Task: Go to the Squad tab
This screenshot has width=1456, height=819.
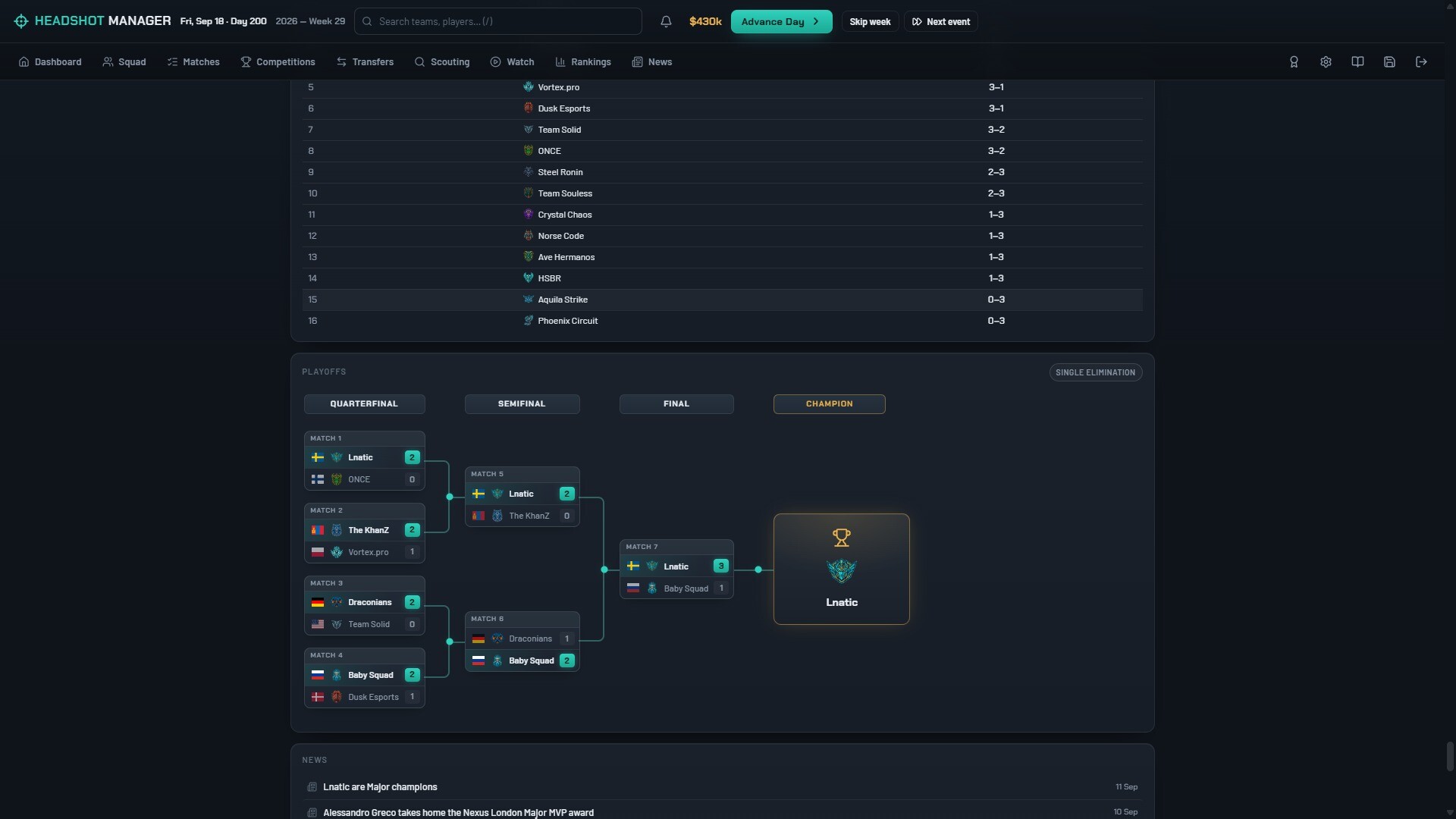Action: [x=124, y=62]
